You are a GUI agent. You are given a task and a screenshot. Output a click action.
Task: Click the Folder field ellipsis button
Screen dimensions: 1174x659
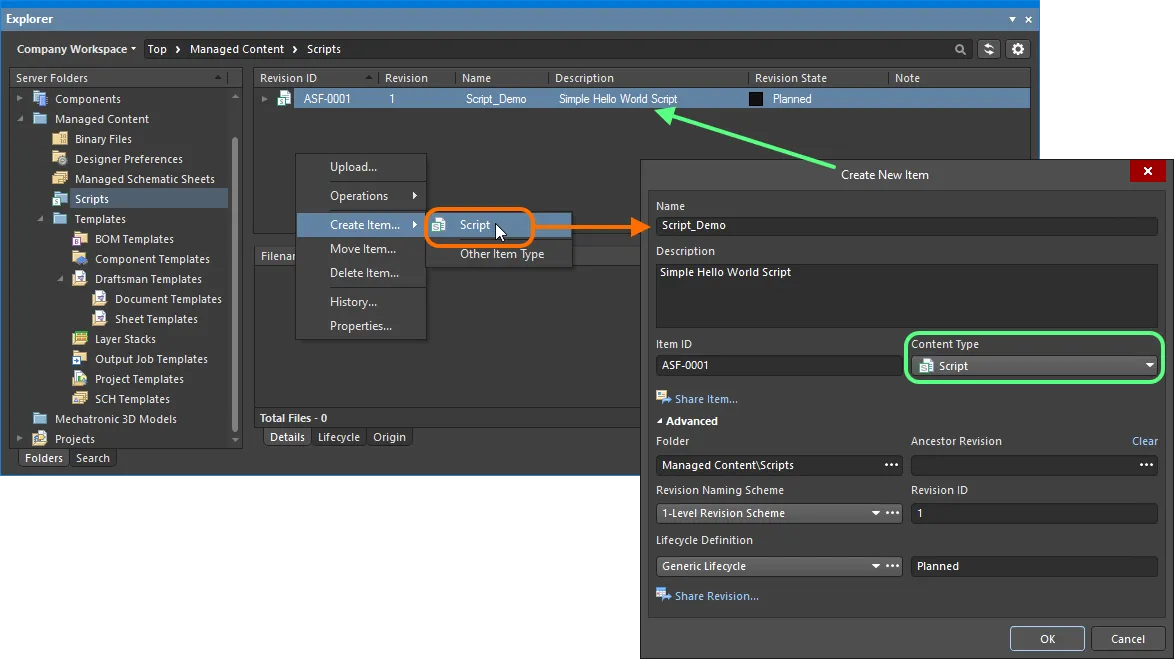[891, 465]
